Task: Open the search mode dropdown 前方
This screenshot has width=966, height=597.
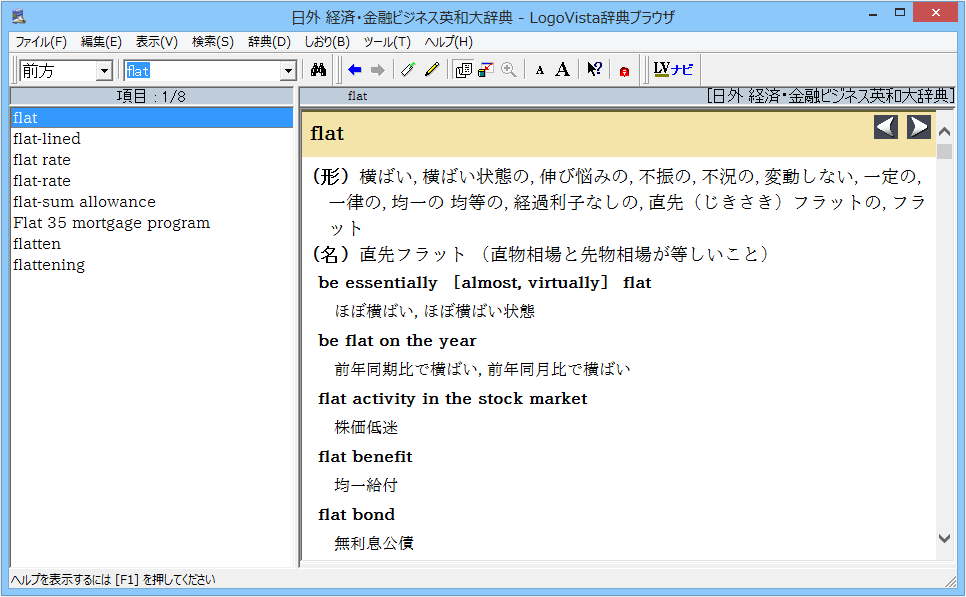Action: click(104, 71)
